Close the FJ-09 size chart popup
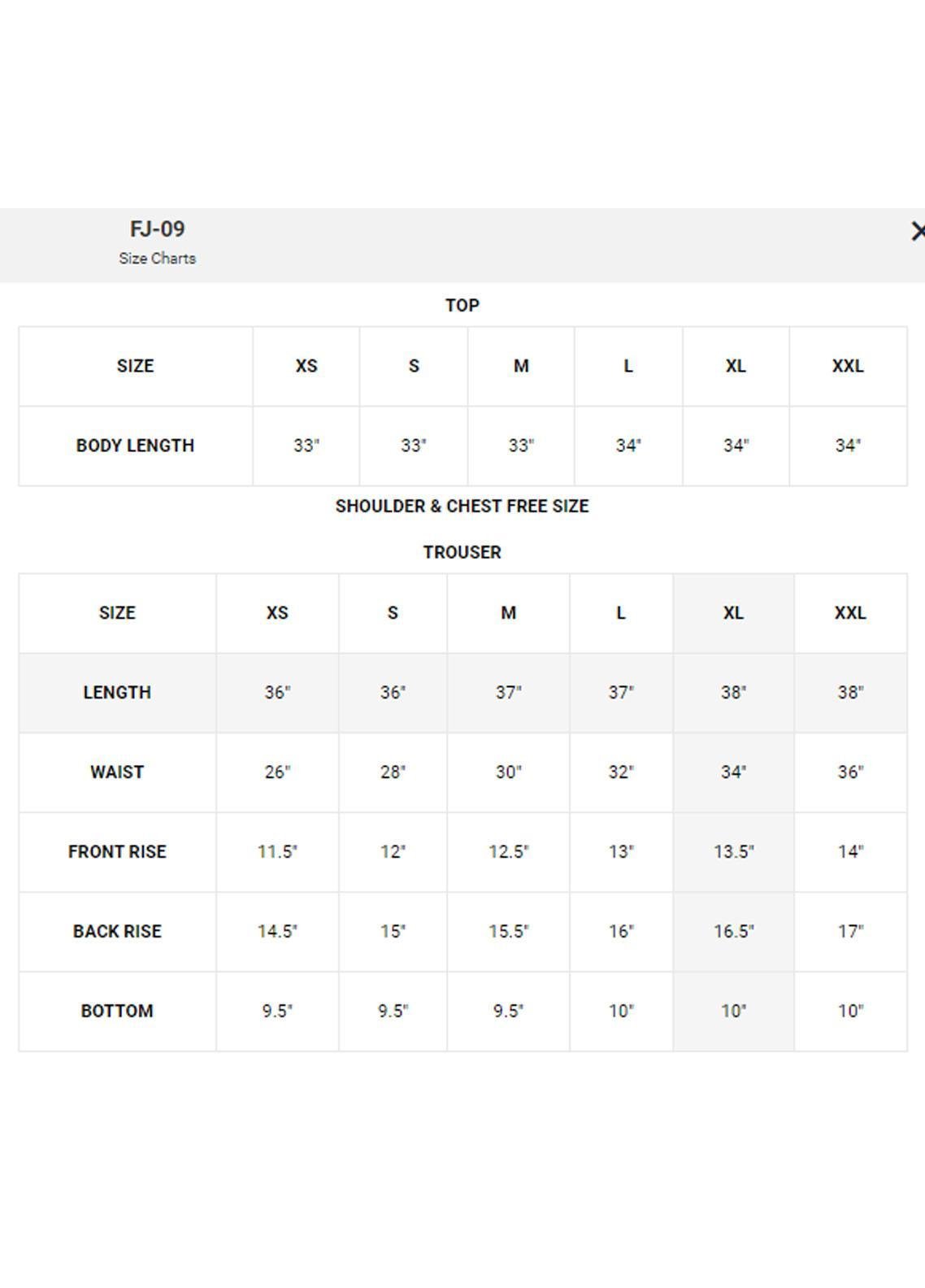Screen dimensions: 925x1288 pos(917,232)
